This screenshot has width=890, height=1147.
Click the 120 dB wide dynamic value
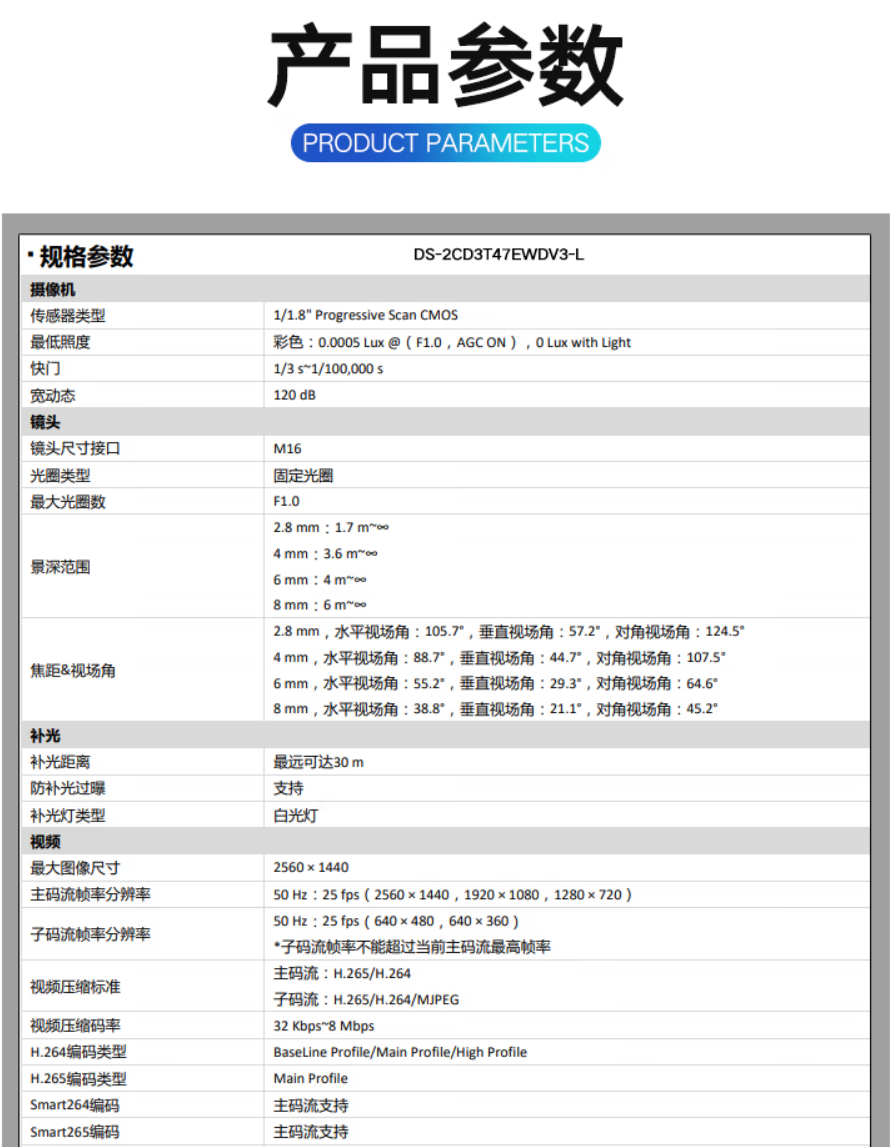pyautogui.click(x=296, y=395)
